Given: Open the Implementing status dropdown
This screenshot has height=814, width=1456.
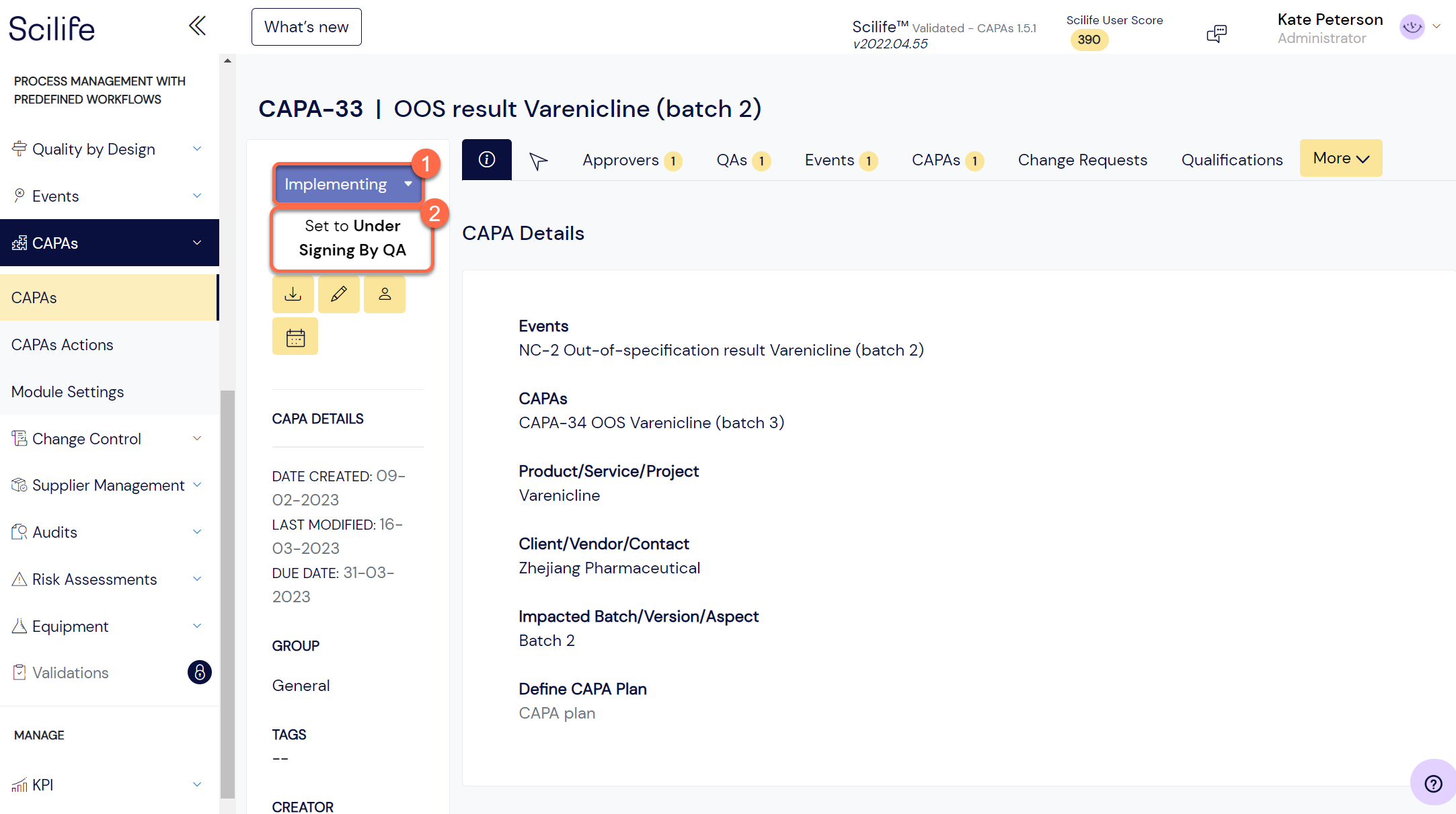Looking at the screenshot, I should pos(347,184).
